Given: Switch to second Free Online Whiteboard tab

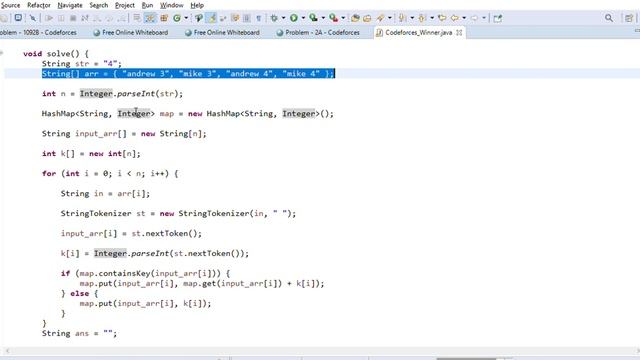Looking at the screenshot, I should point(222,32).
